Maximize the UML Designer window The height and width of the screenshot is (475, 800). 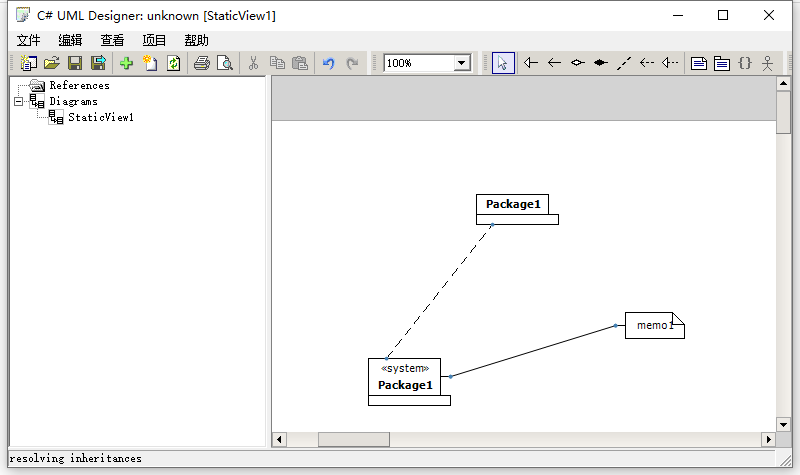pyautogui.click(x=723, y=16)
